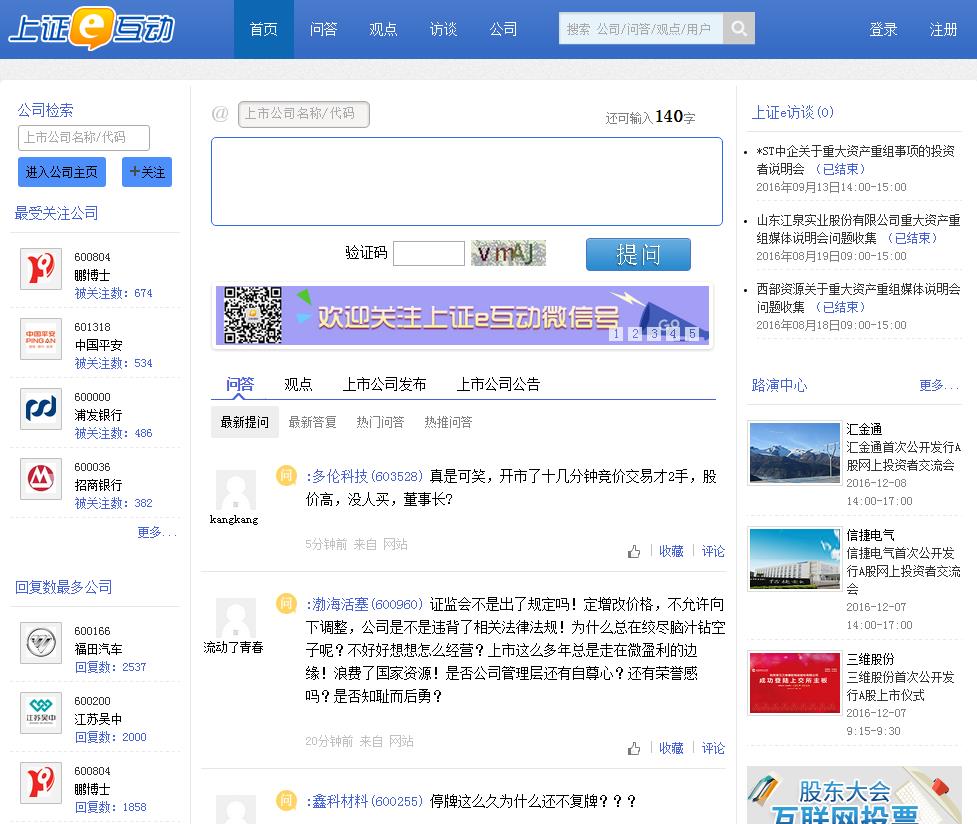This screenshot has height=824, width=977.
Task: Click the question text area
Action: click(467, 181)
